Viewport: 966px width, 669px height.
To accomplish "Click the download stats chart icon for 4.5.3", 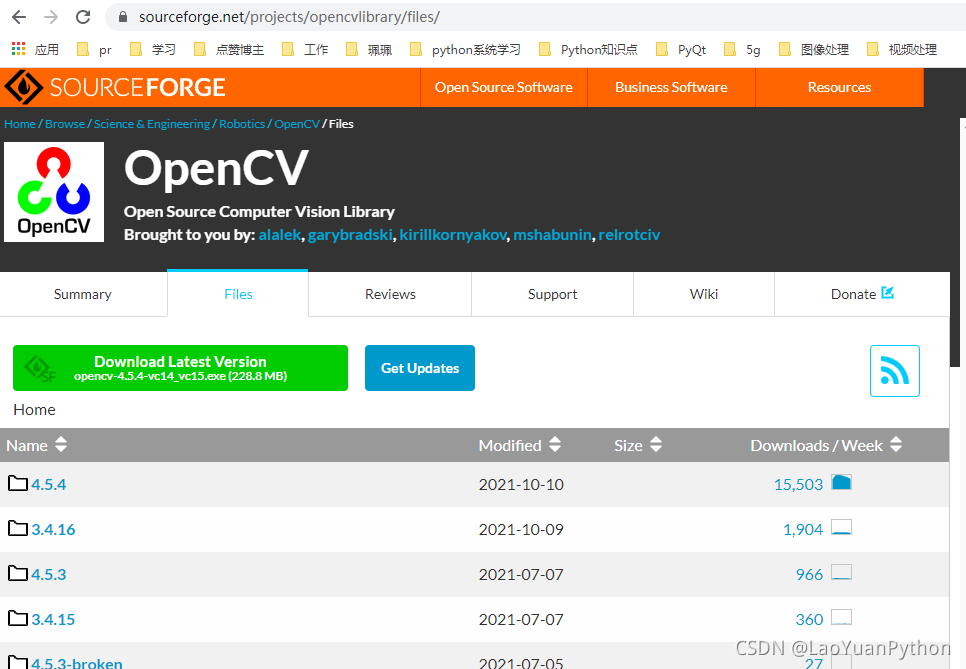I will 842,572.
